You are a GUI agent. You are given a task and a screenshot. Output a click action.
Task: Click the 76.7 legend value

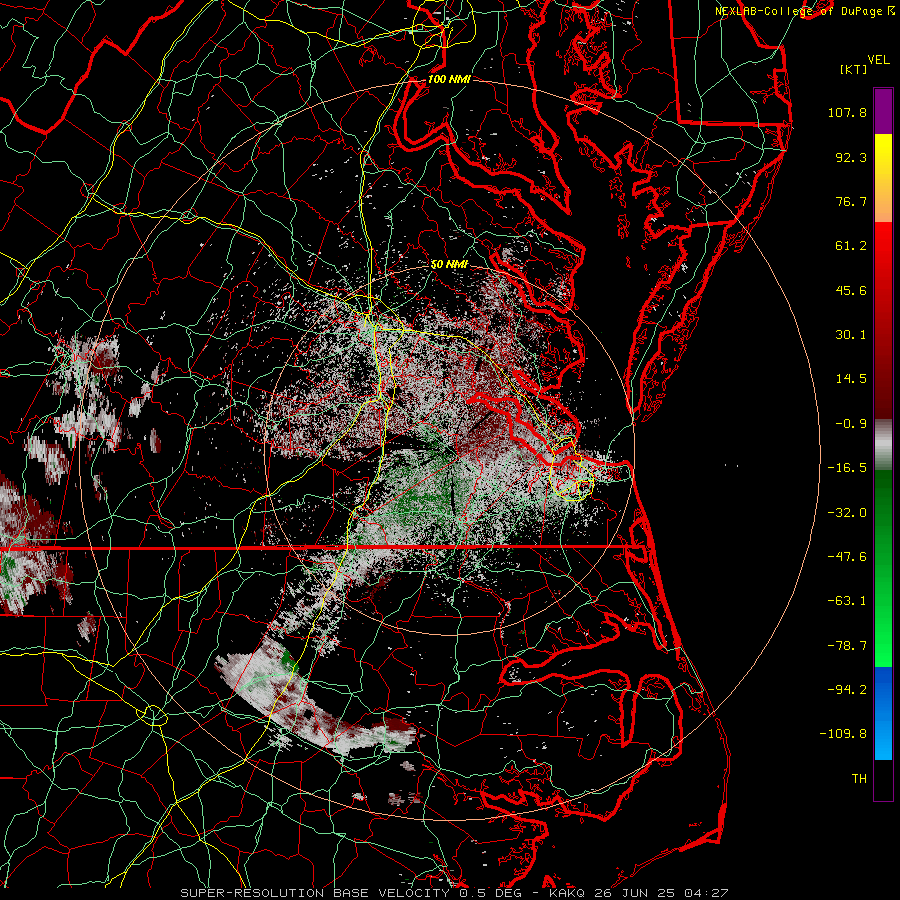pos(851,201)
